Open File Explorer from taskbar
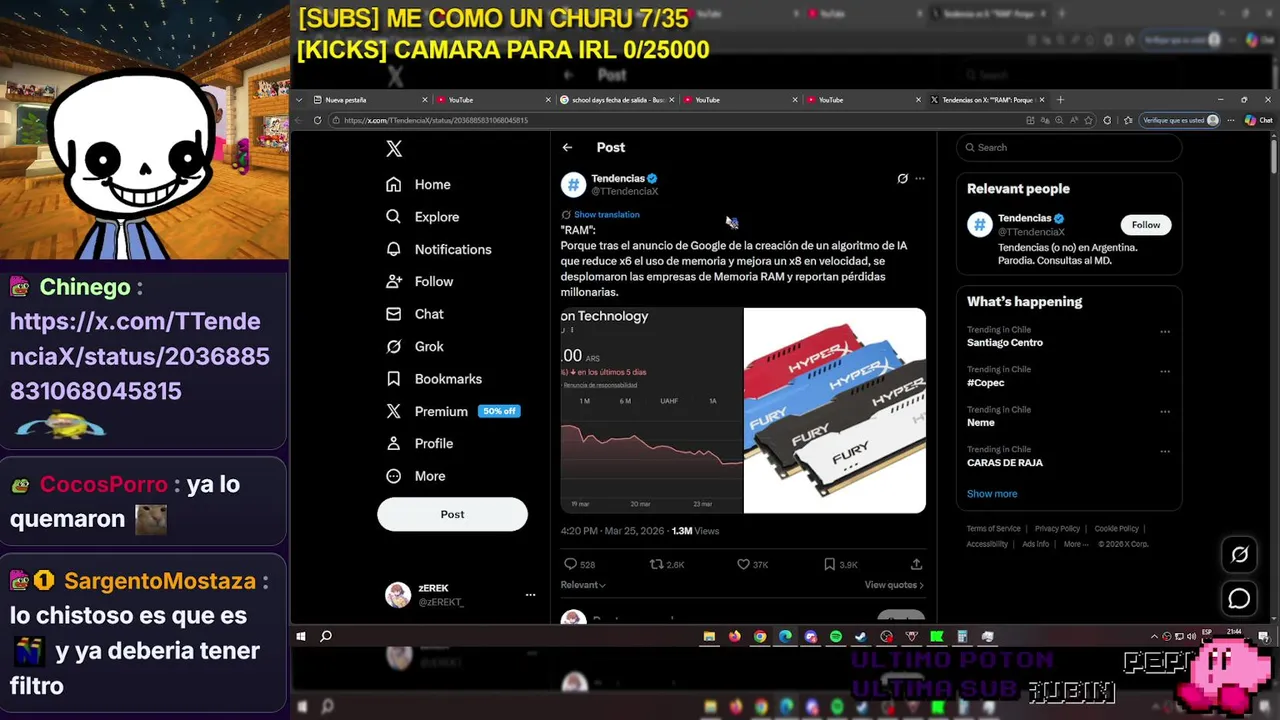Viewport: 1280px width, 720px height. click(x=709, y=636)
